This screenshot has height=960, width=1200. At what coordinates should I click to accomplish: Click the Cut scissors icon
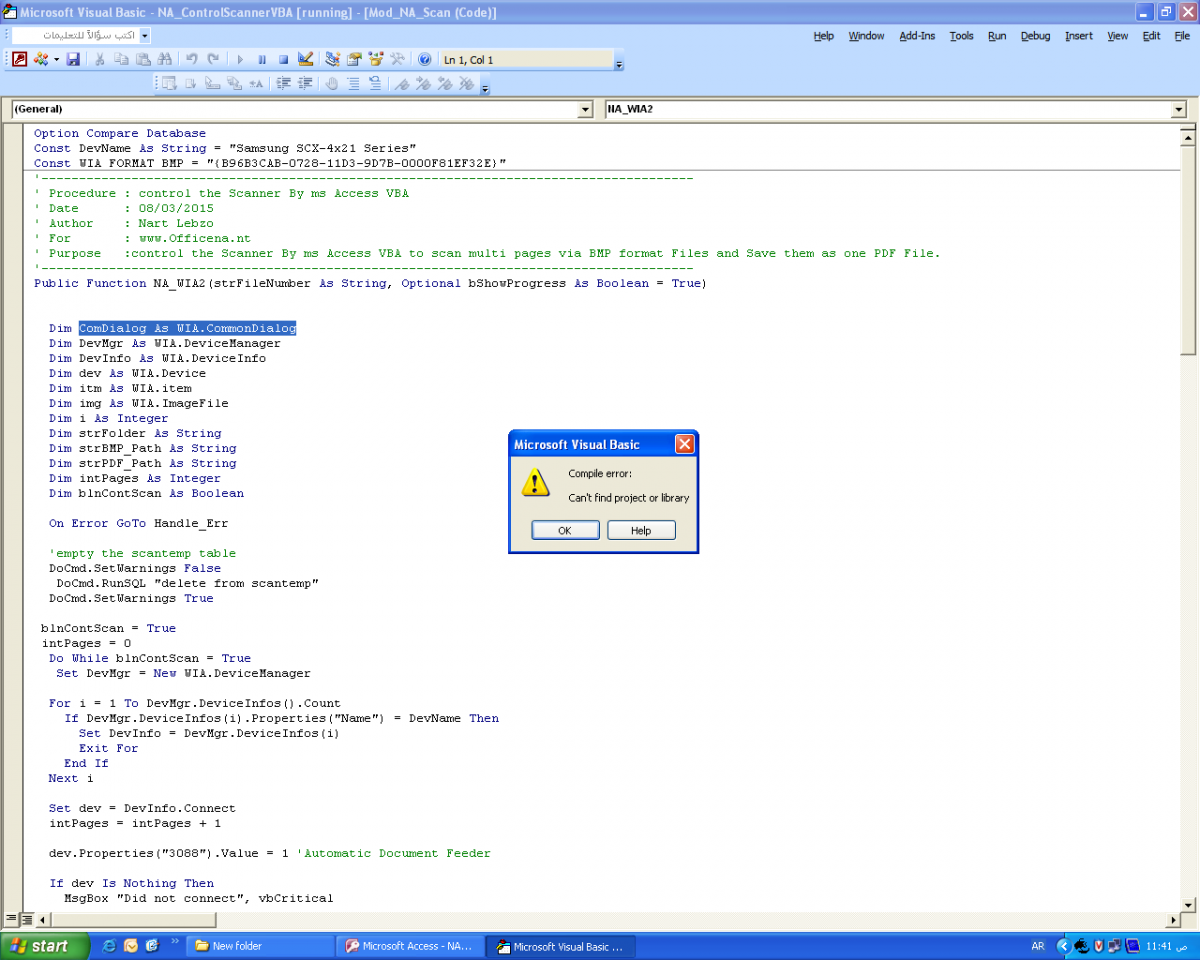100,60
